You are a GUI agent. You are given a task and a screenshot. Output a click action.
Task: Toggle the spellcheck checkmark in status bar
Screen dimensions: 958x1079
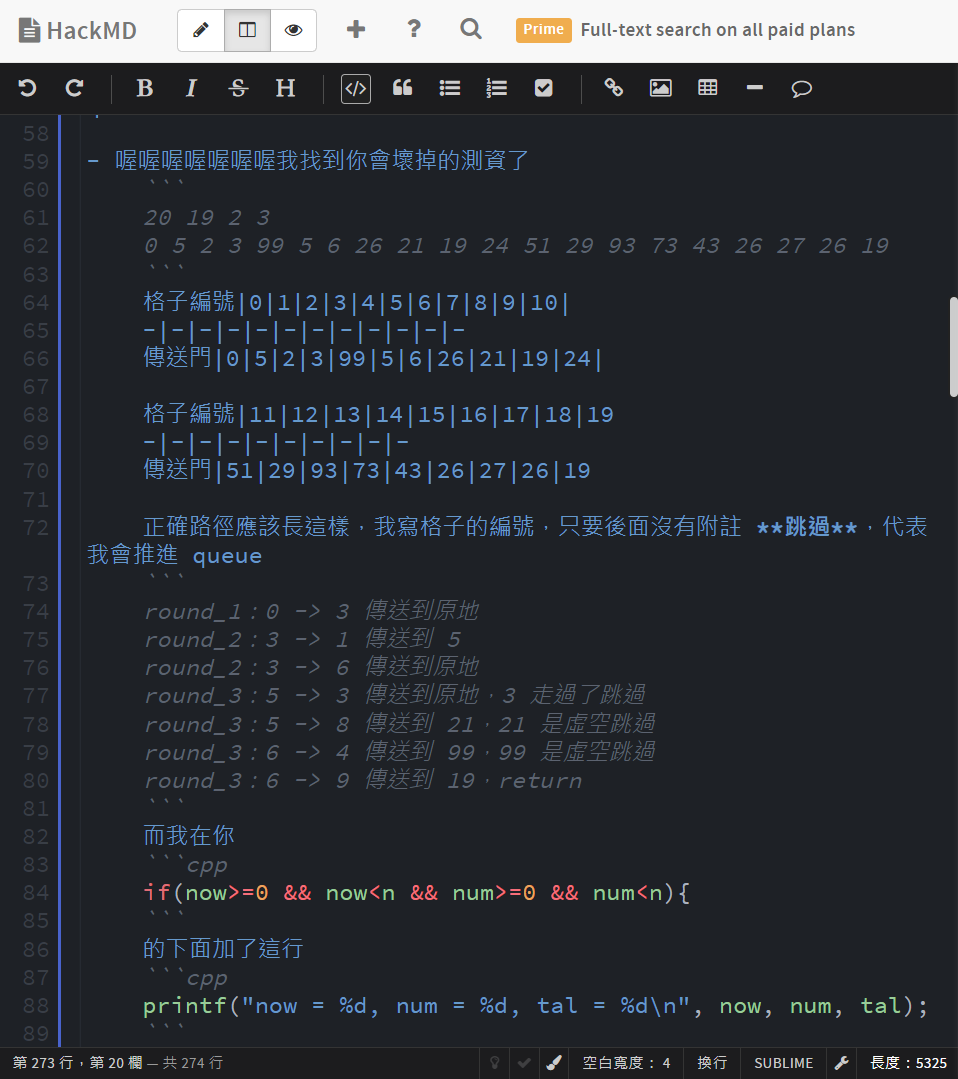pyautogui.click(x=524, y=1063)
